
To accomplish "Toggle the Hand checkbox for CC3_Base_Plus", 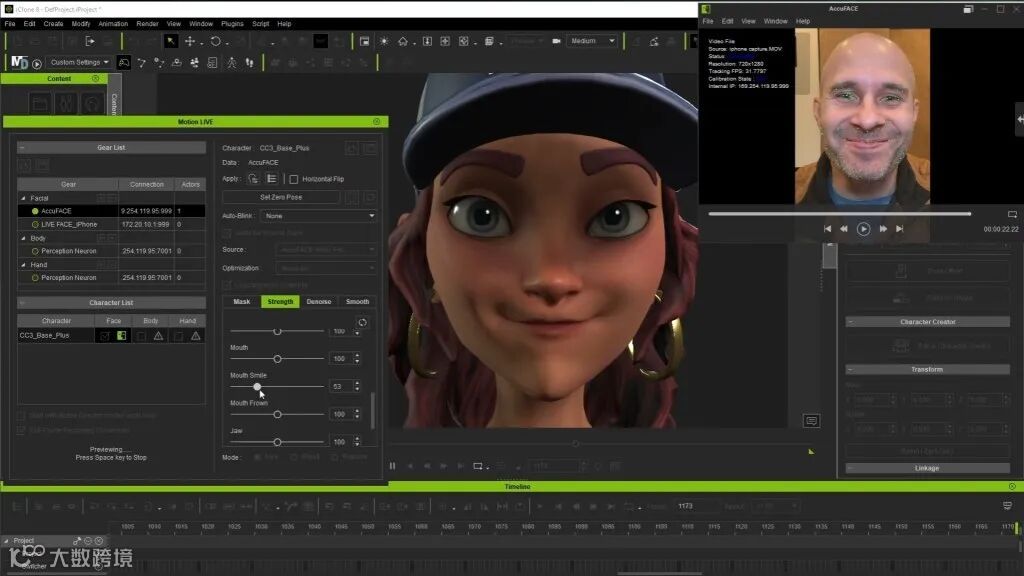I will pyautogui.click(x=178, y=336).
